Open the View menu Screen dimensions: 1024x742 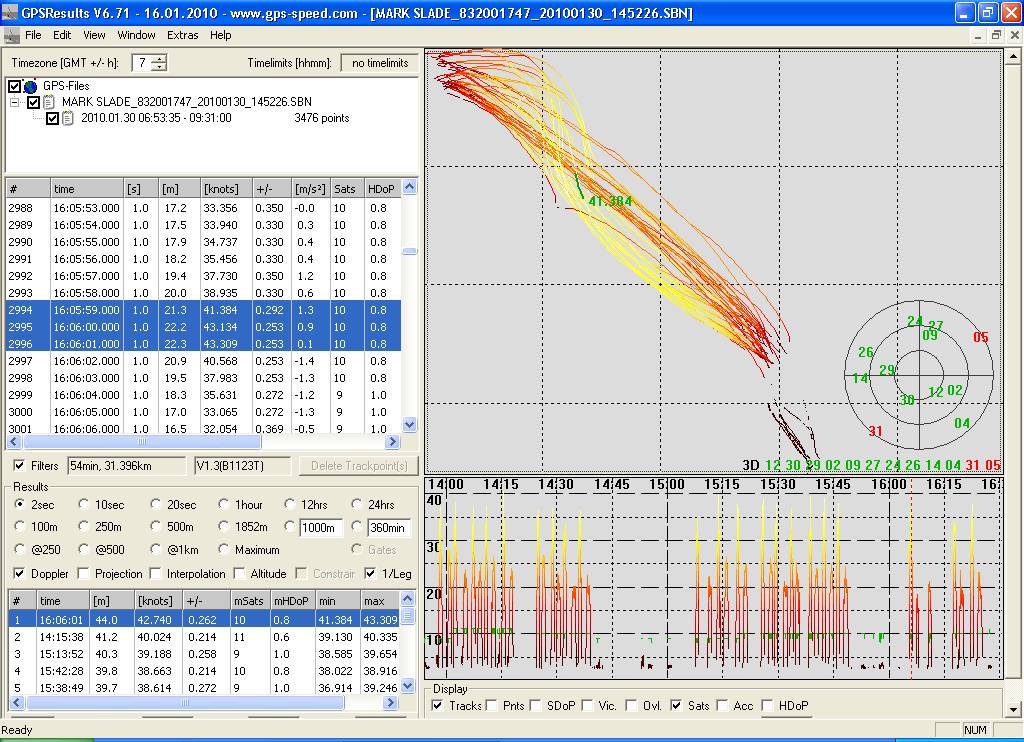(x=94, y=35)
